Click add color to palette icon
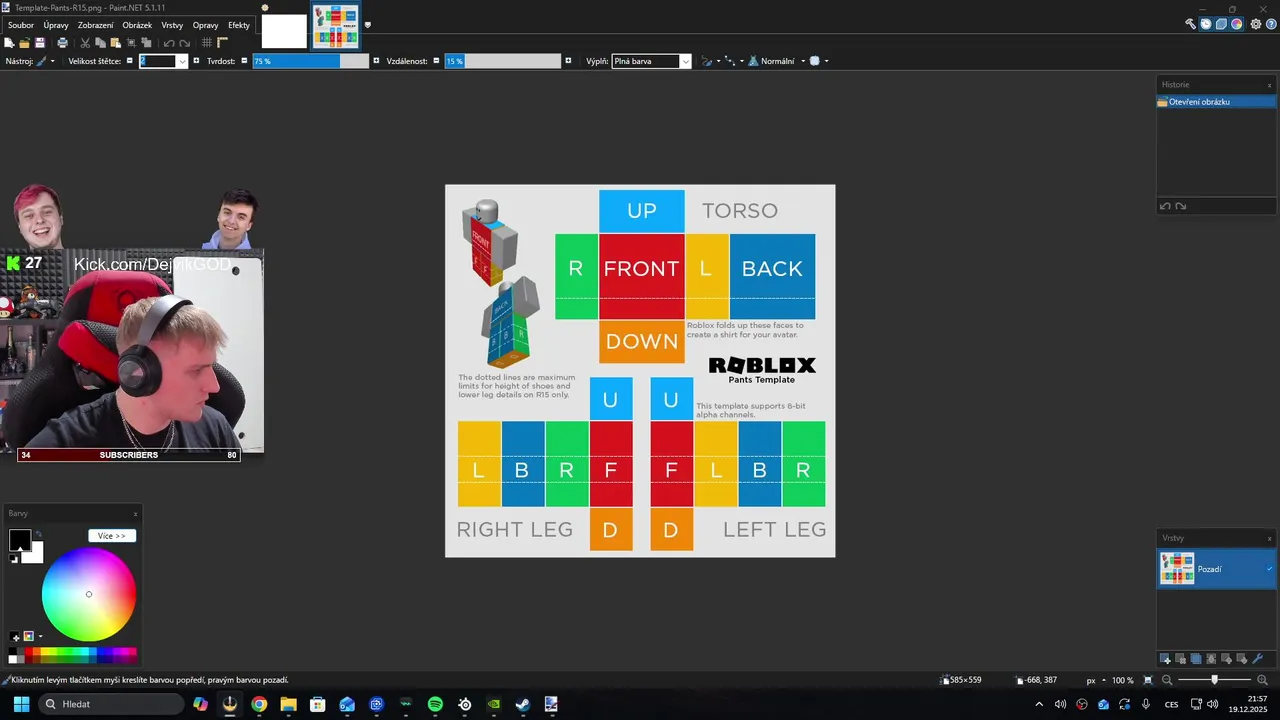The image size is (1280, 720). 15,636
